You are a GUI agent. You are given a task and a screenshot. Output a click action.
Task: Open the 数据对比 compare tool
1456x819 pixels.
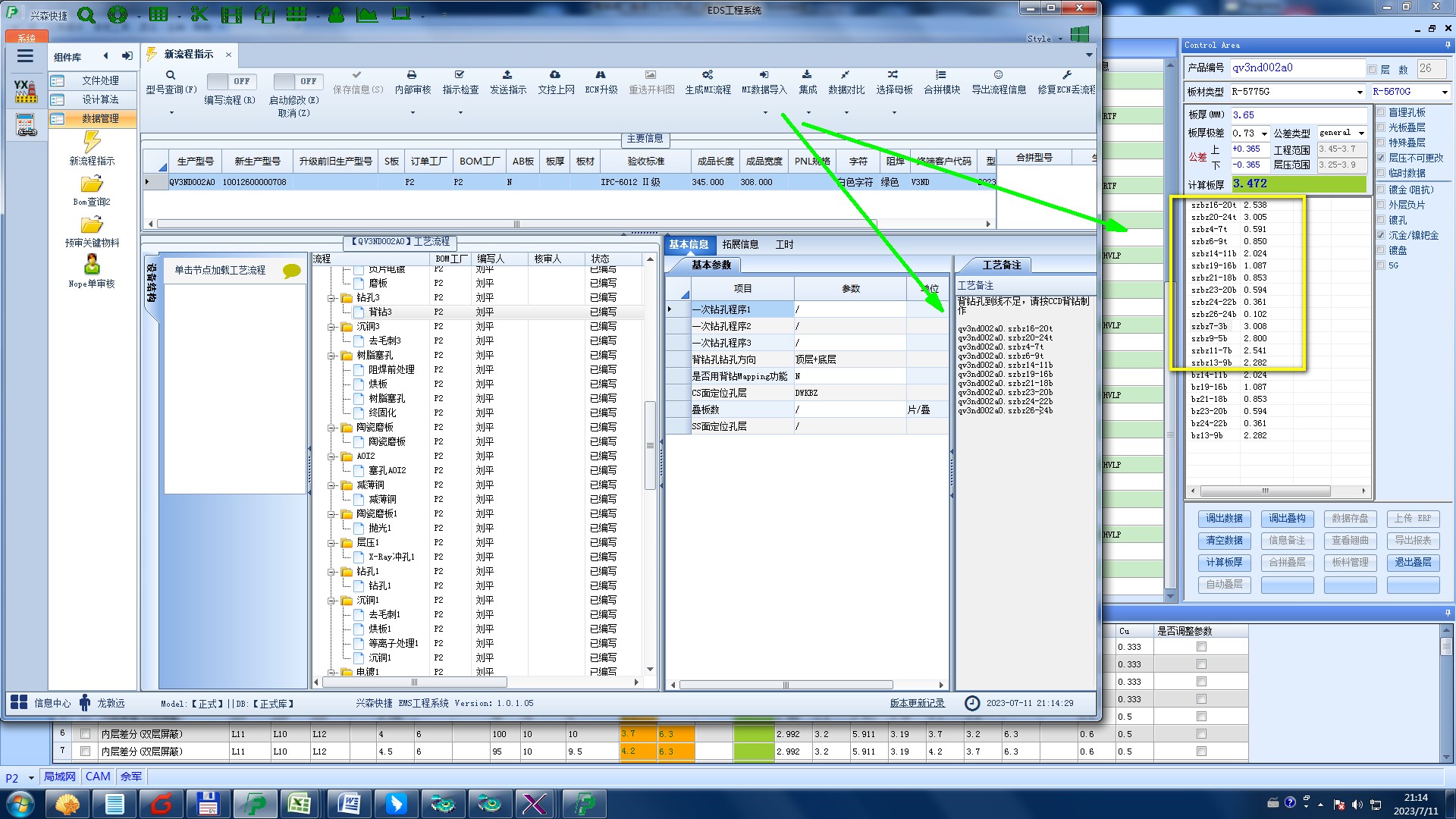[846, 75]
